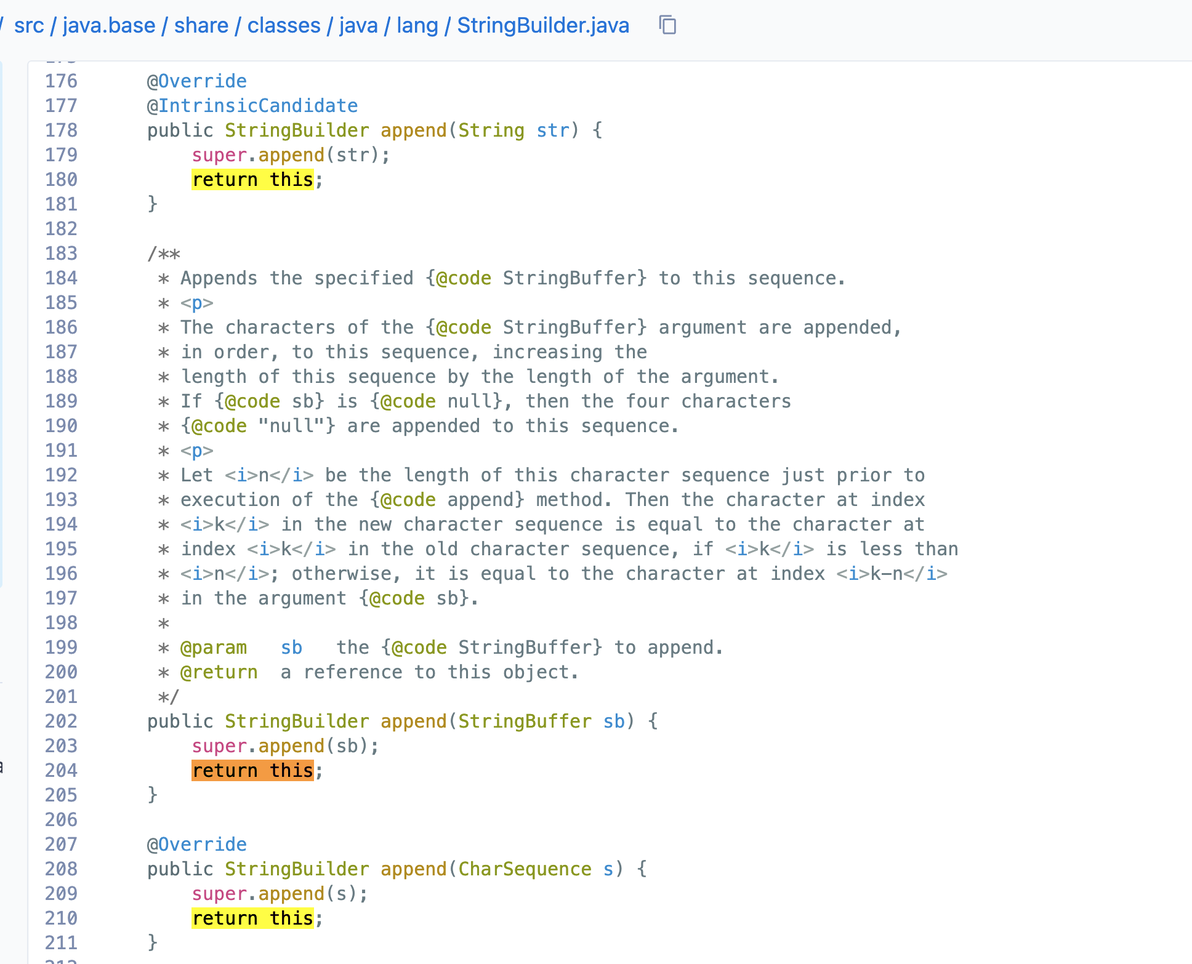Click the javadoc opening '/**' on line 183

pos(163,254)
